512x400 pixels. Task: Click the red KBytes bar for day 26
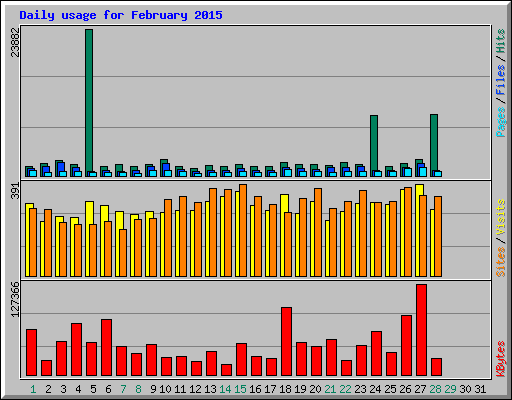coord(406,346)
